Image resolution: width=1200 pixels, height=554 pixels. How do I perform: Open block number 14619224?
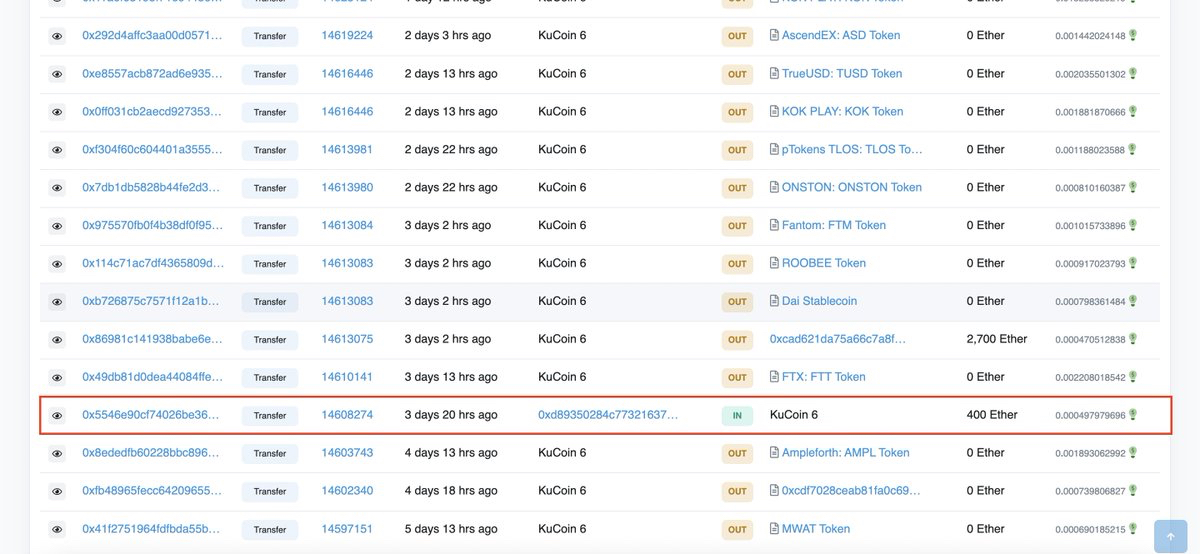pyautogui.click(x=347, y=35)
